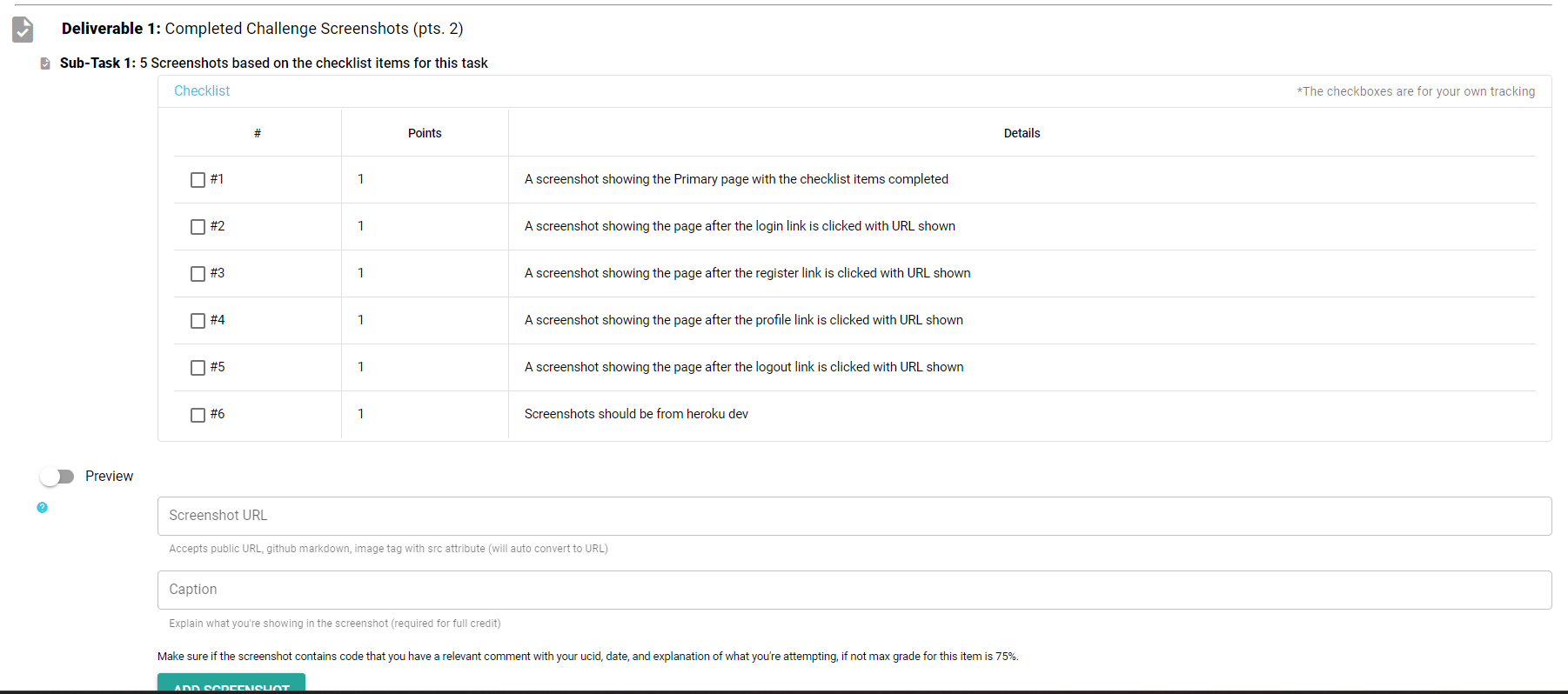
Task: Click the points value in row #1
Action: (x=361, y=179)
